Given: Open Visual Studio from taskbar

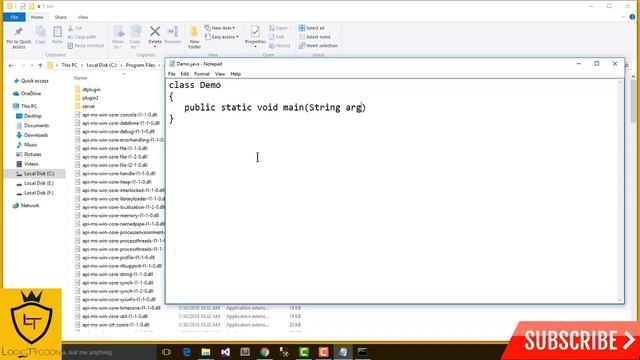Looking at the screenshot, I should 225,351.
